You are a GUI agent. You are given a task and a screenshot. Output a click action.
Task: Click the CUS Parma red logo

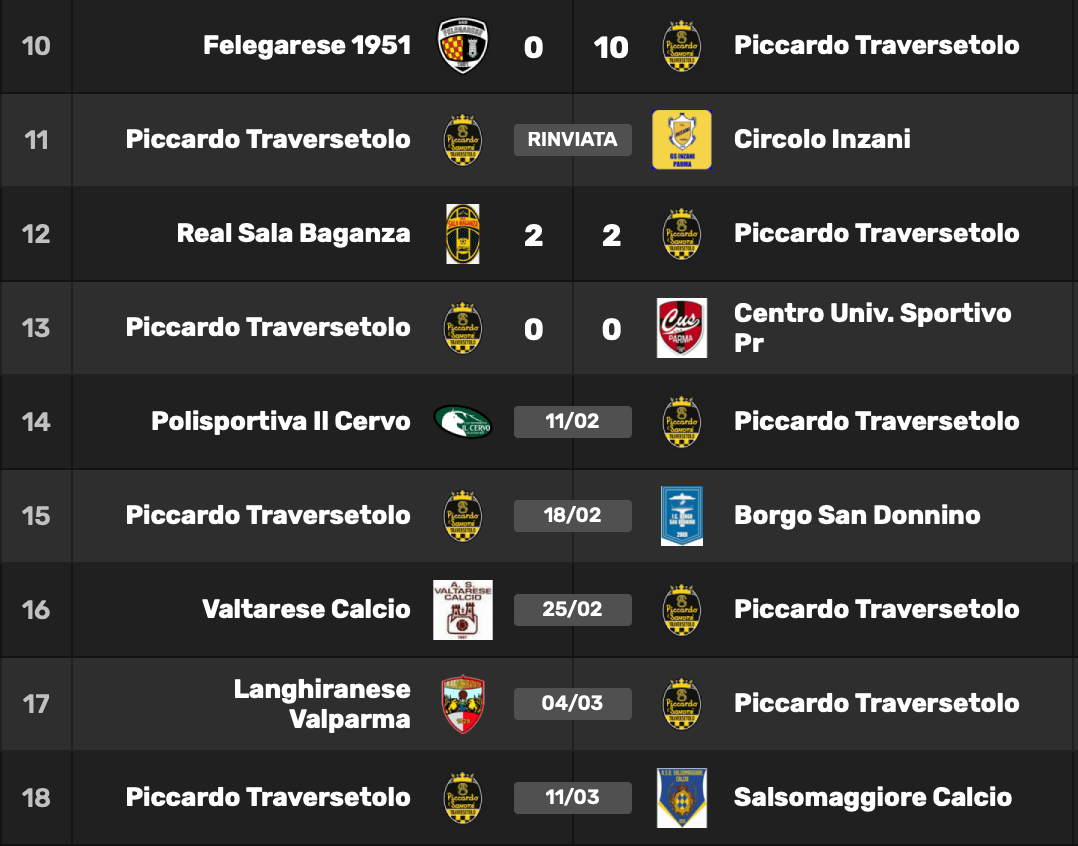point(681,328)
